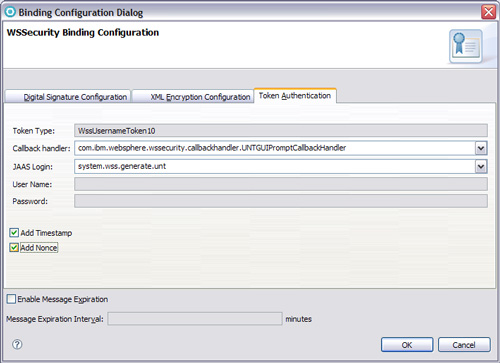
Task: Click the Token Type field WssUsernameToken10
Action: [281, 131]
